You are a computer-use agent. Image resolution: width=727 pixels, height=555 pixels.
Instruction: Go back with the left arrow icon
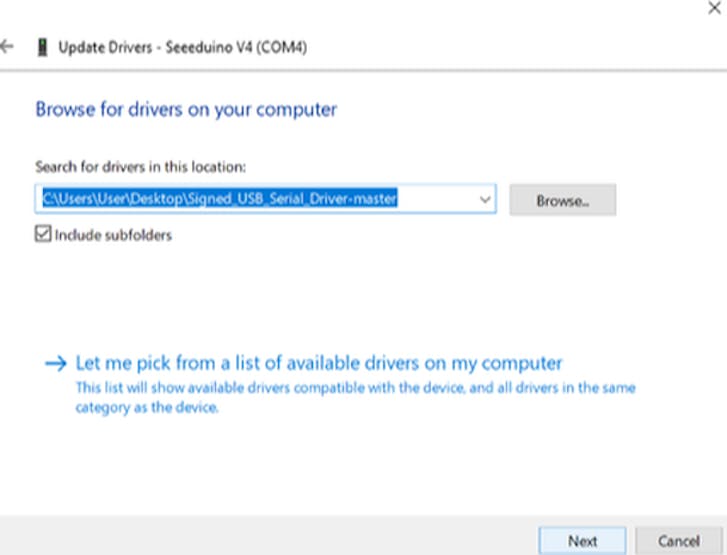click(x=7, y=46)
